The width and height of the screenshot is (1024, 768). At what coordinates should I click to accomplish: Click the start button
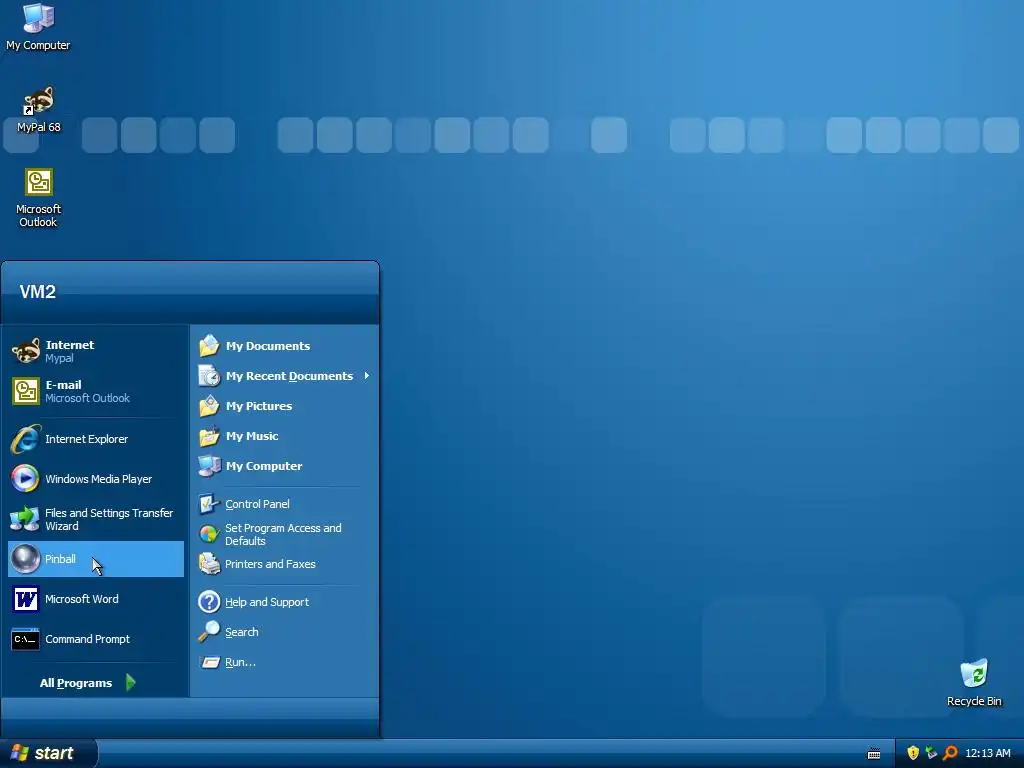pos(48,753)
